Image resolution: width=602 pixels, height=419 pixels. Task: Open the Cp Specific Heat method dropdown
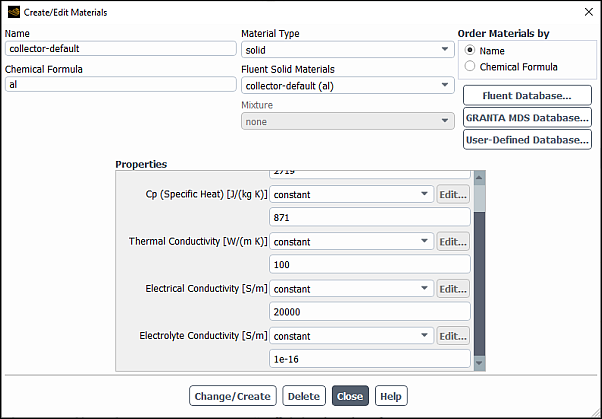point(350,194)
